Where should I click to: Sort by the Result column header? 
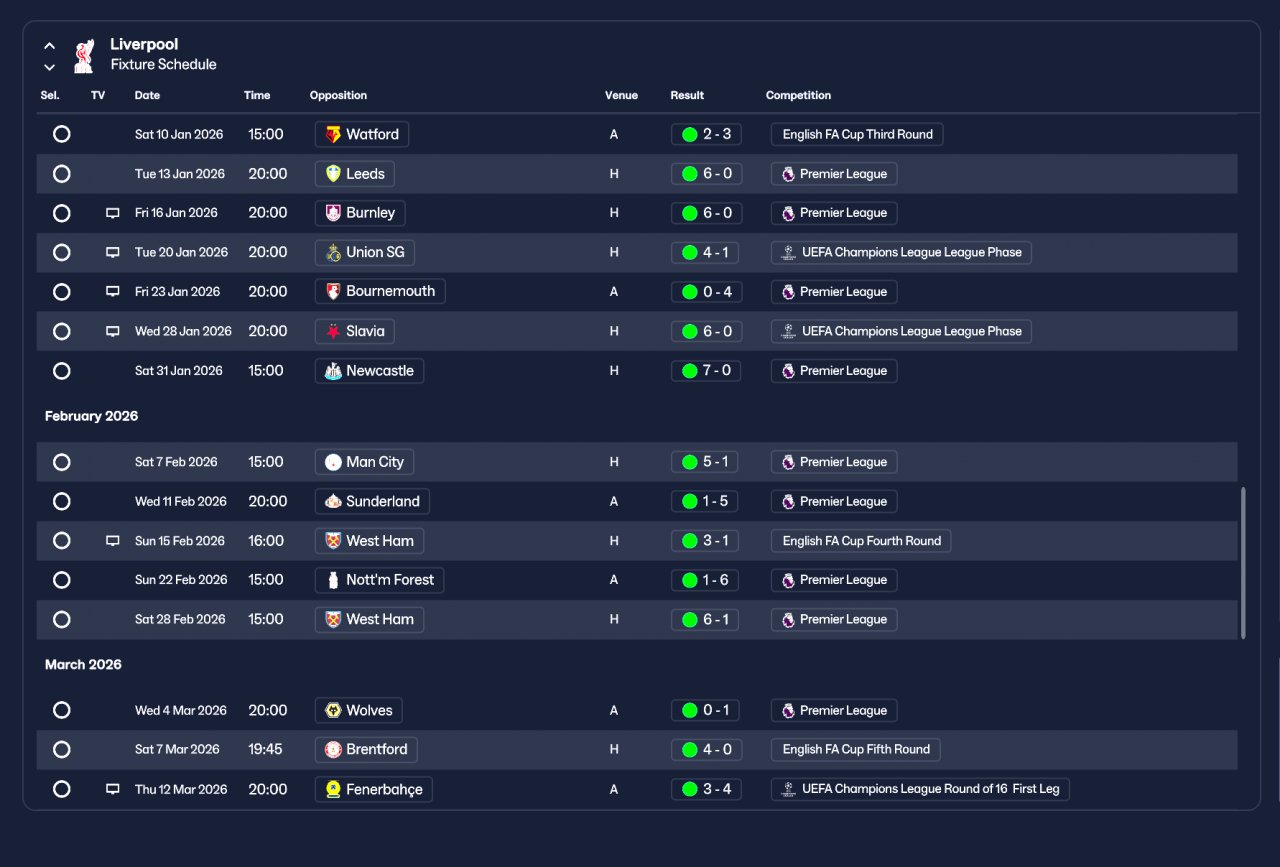tap(687, 96)
